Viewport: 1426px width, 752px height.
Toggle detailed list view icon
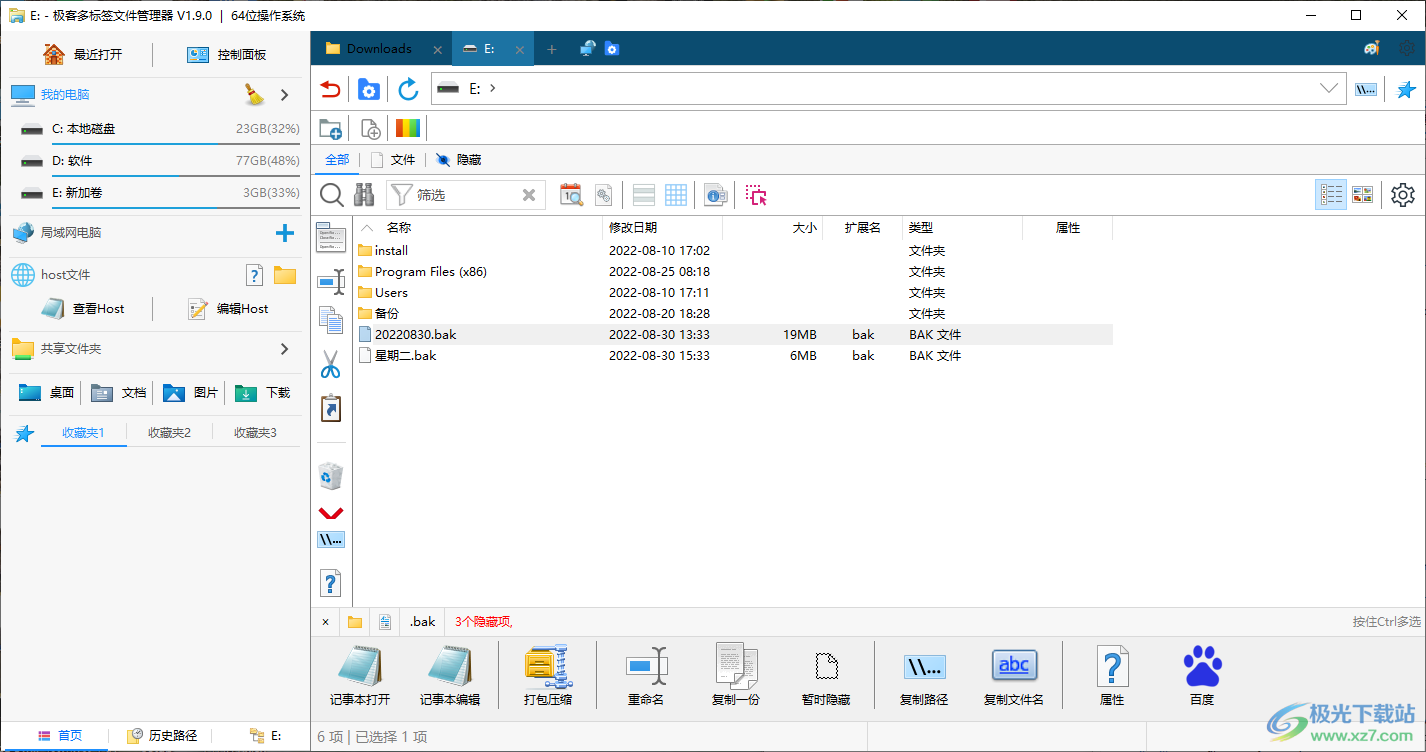(1331, 194)
